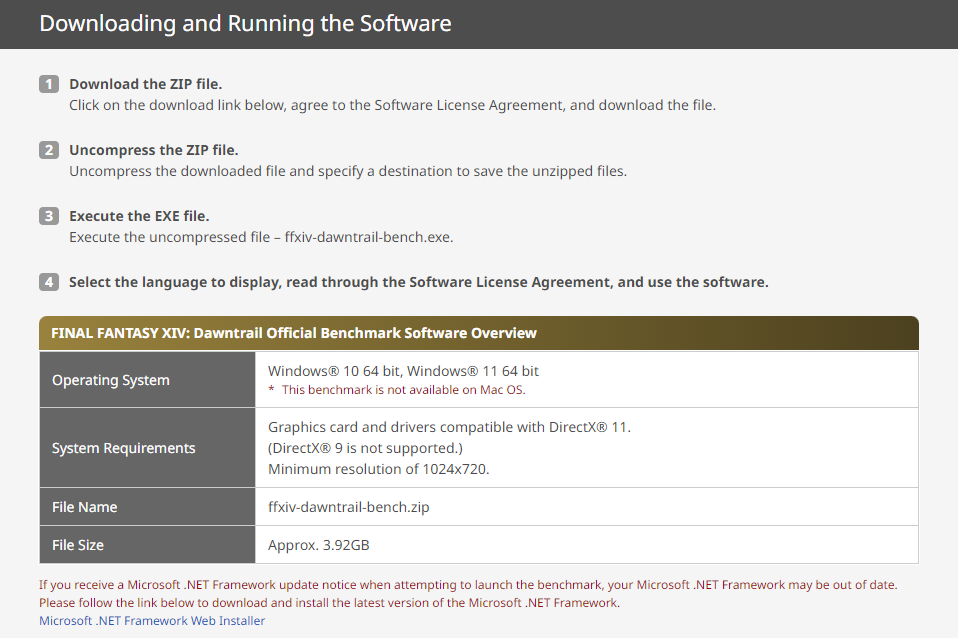Click the step 2 number badge
Screen dimensions: 958x638
pos(49,150)
